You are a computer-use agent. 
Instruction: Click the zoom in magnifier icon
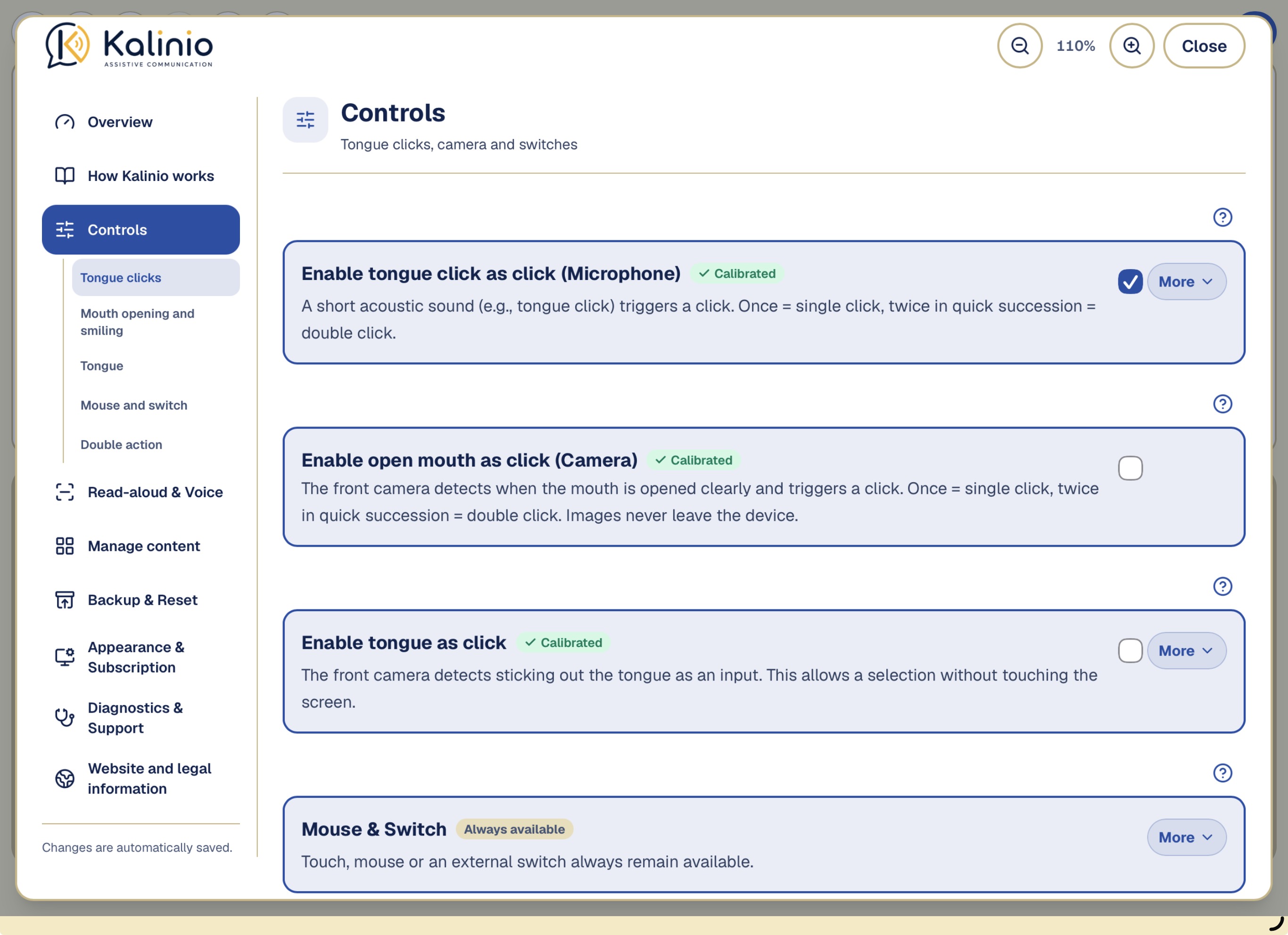pyautogui.click(x=1131, y=46)
